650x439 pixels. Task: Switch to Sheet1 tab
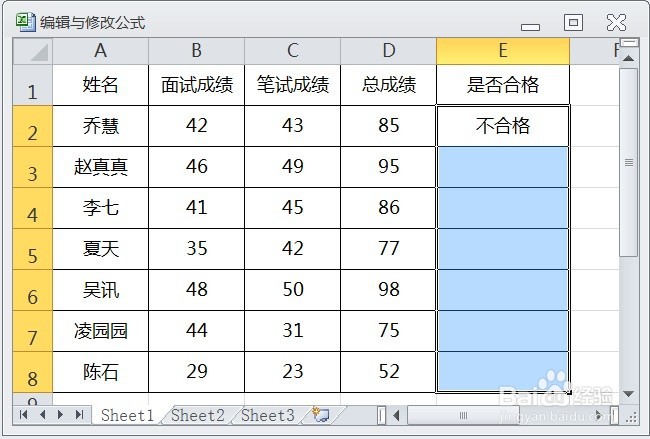[x=127, y=415]
